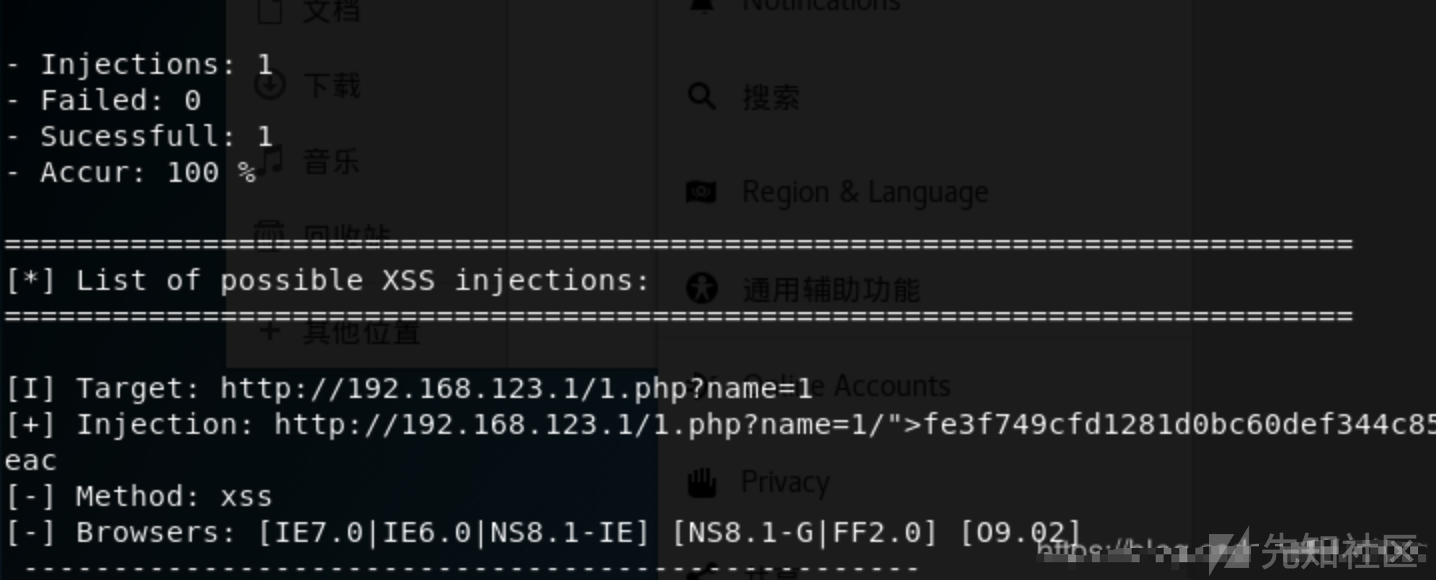This screenshot has height=580, width=1436.
Task: Click the Region & Language camera icon
Action: (701, 192)
